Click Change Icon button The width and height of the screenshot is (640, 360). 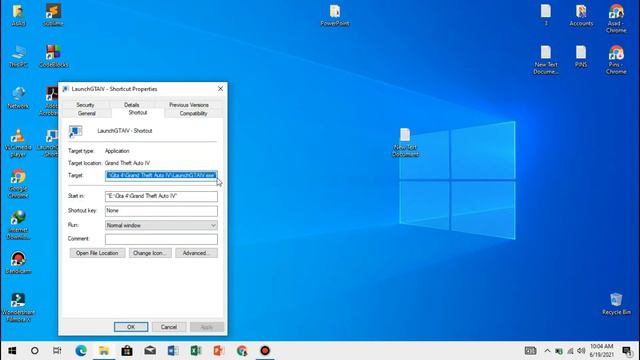click(x=150, y=253)
